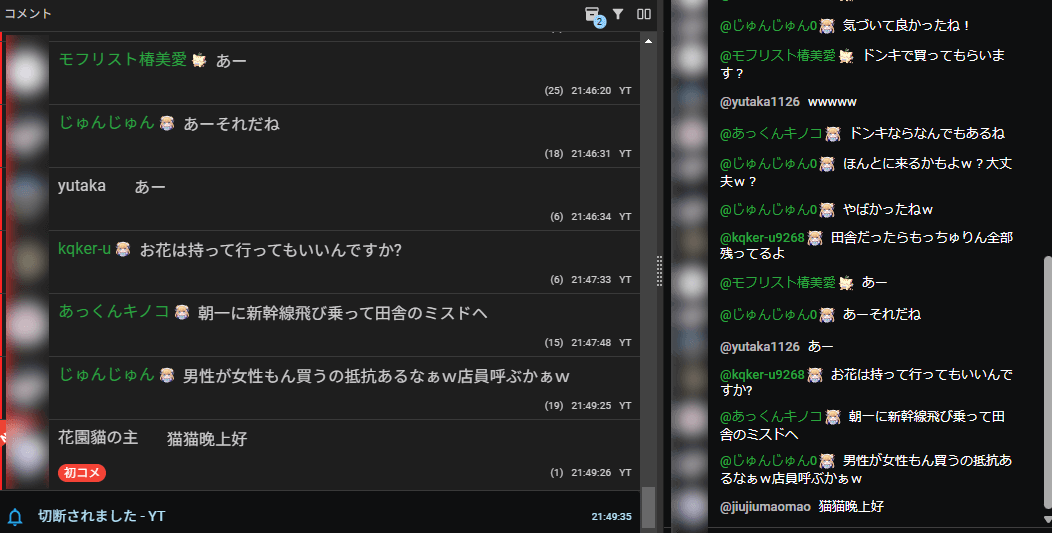Click badge beside @じゅんじゅん0 やばかったねw message
Image resolution: width=1052 pixels, height=533 pixels.
(x=827, y=209)
